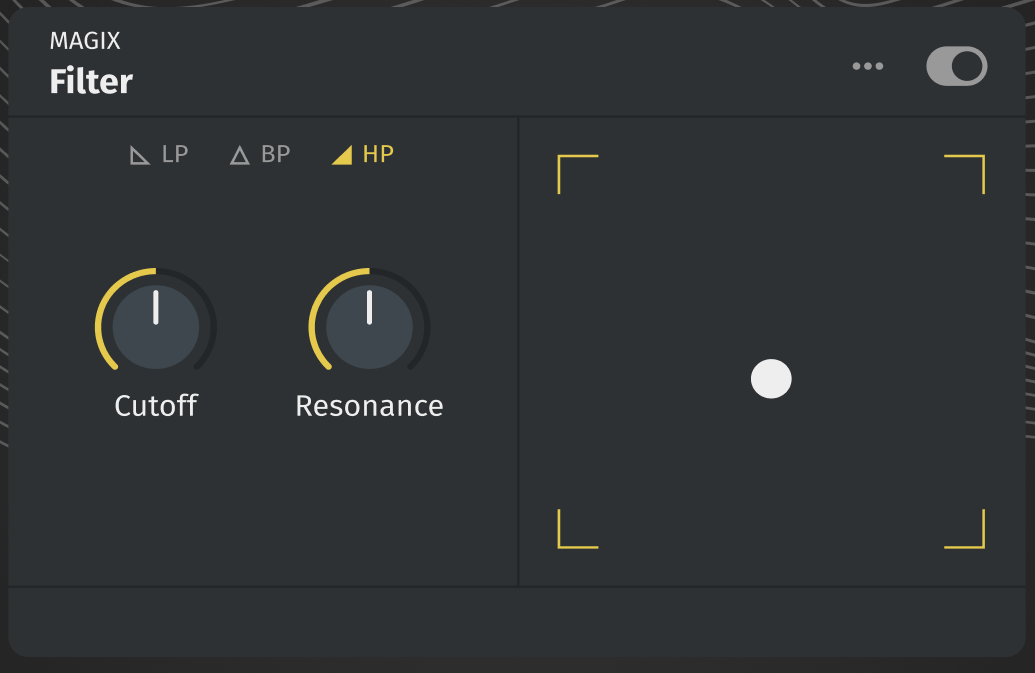Open the three-dot options menu
The image size is (1035, 673).
(x=867, y=66)
